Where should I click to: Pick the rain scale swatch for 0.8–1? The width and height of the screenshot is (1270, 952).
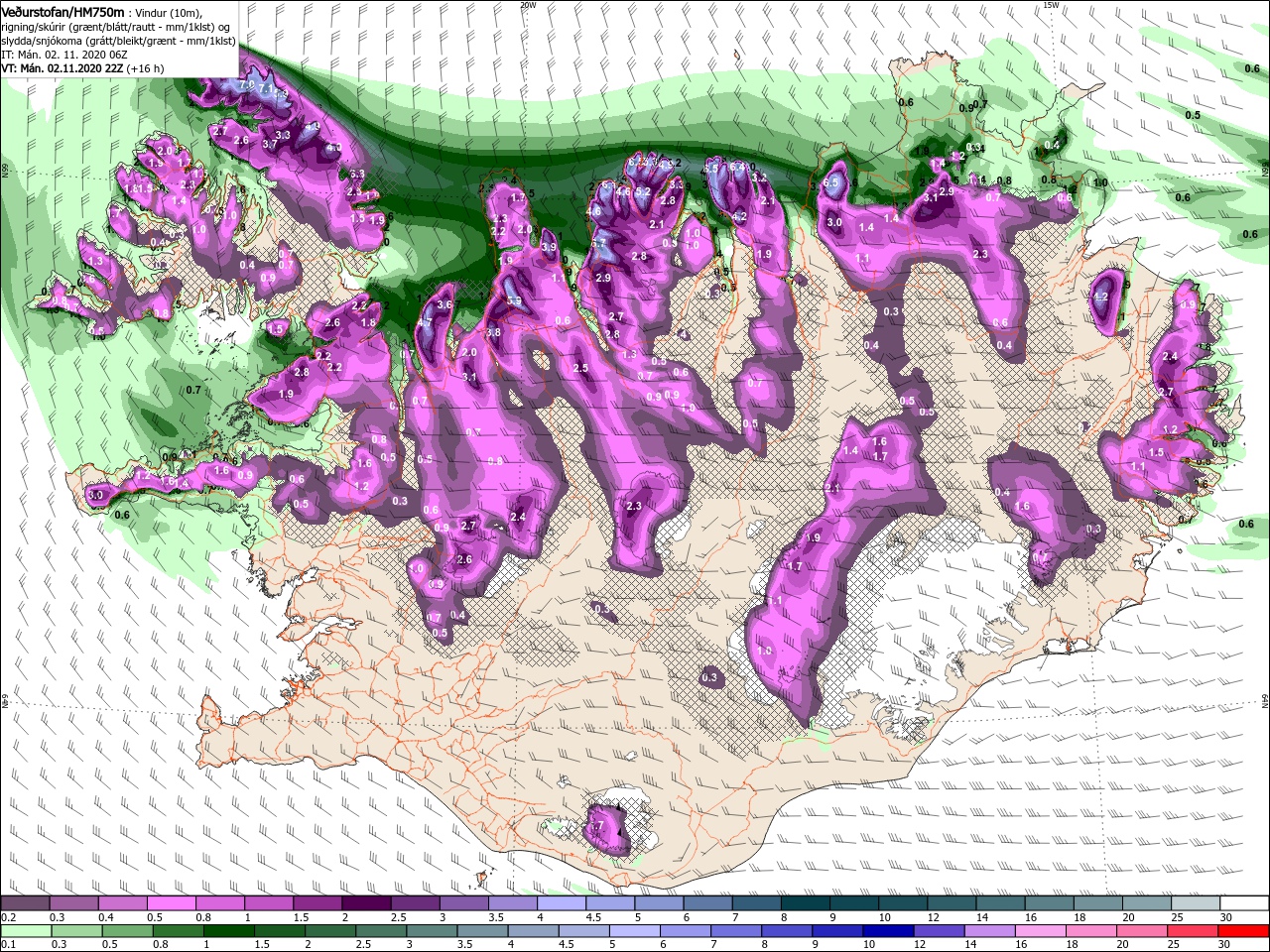pos(177,932)
